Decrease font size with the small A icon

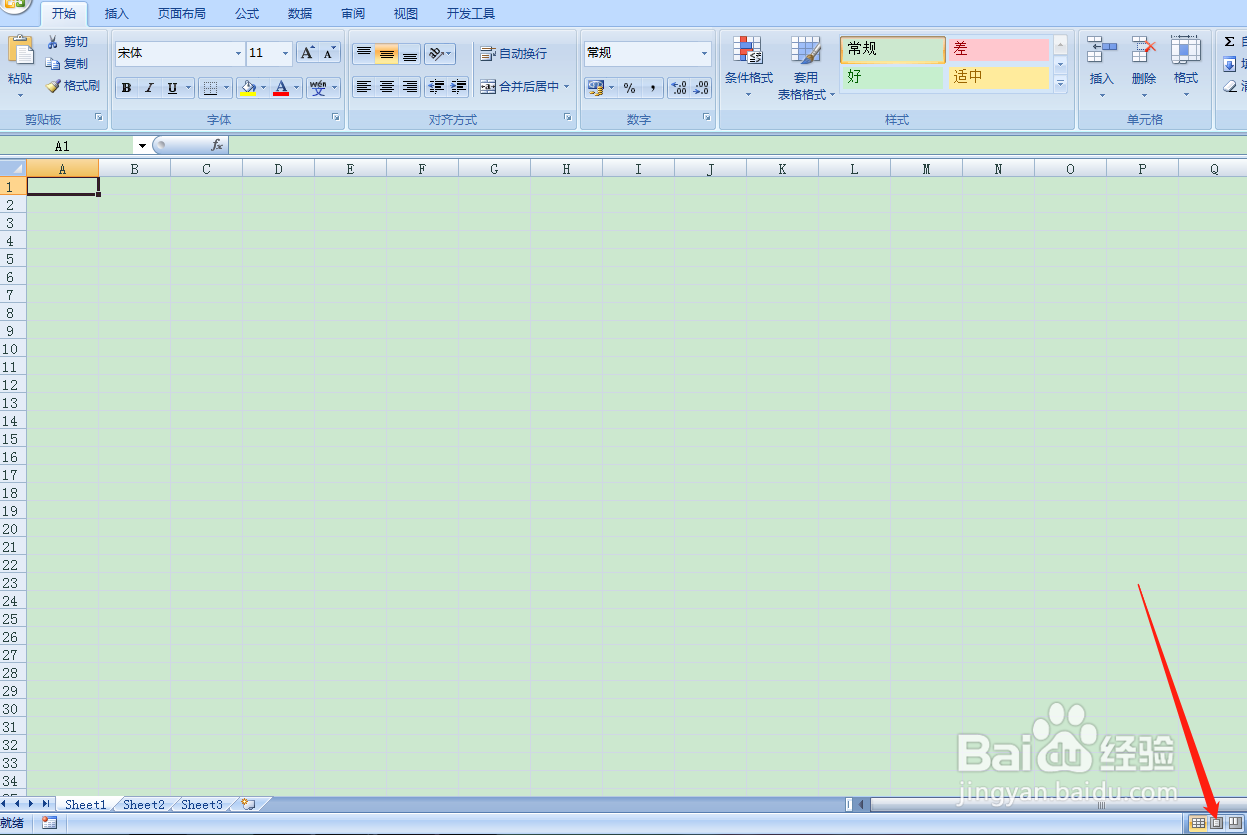(330, 53)
